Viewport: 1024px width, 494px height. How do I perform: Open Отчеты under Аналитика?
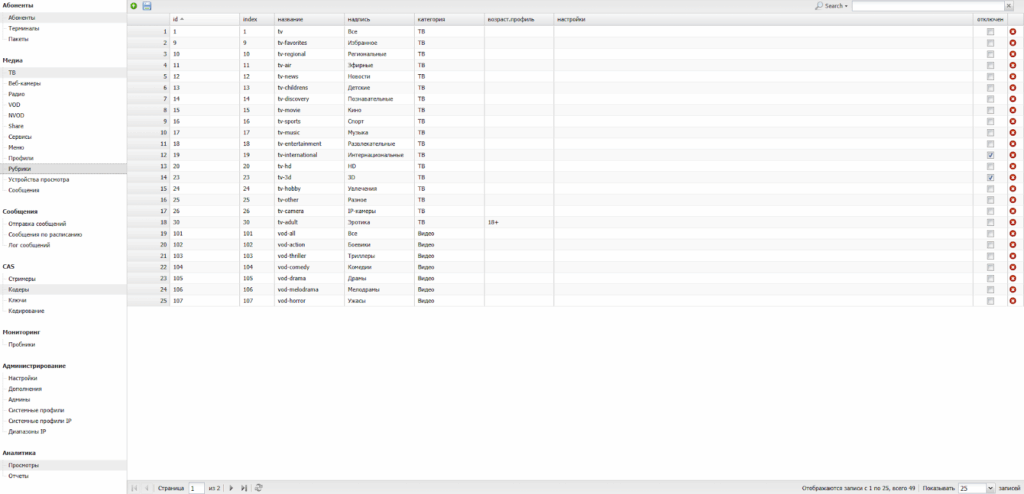pos(18,475)
